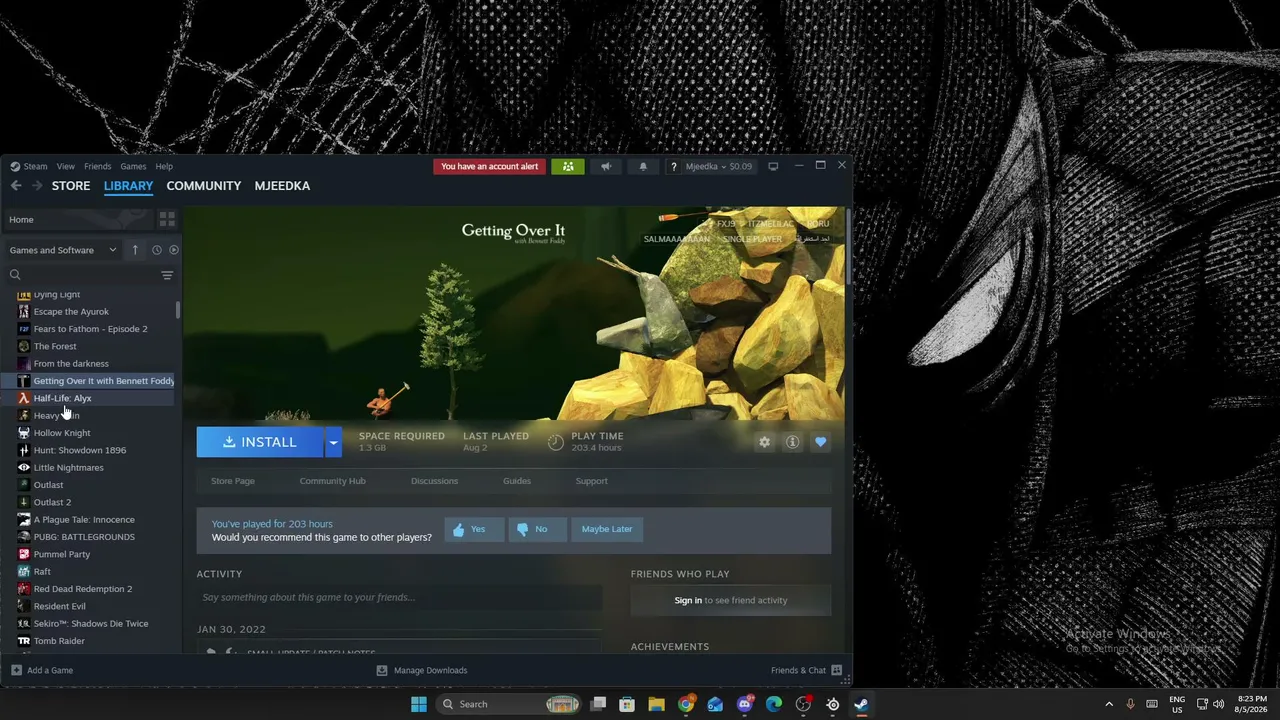Show game info with the info icon
1280x720 pixels.
coord(792,442)
